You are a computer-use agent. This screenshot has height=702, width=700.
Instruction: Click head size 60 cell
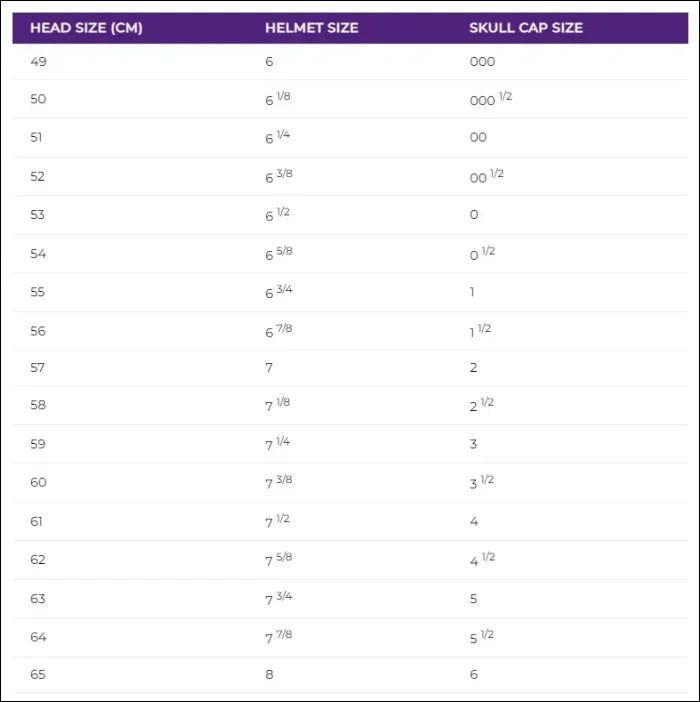[38, 483]
